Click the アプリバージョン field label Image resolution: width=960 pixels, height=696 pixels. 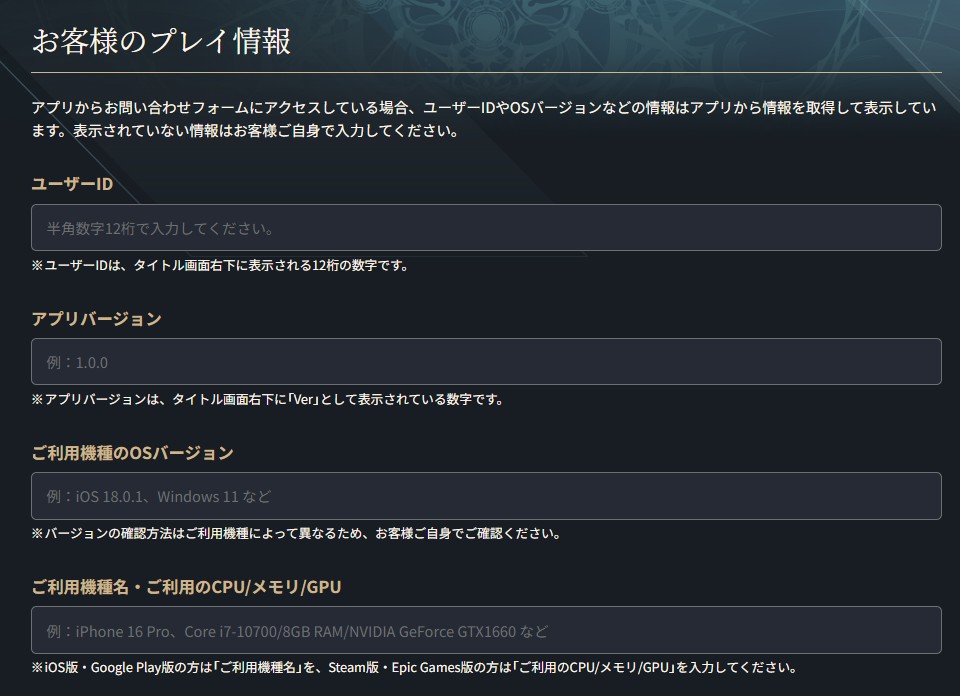tap(97, 318)
